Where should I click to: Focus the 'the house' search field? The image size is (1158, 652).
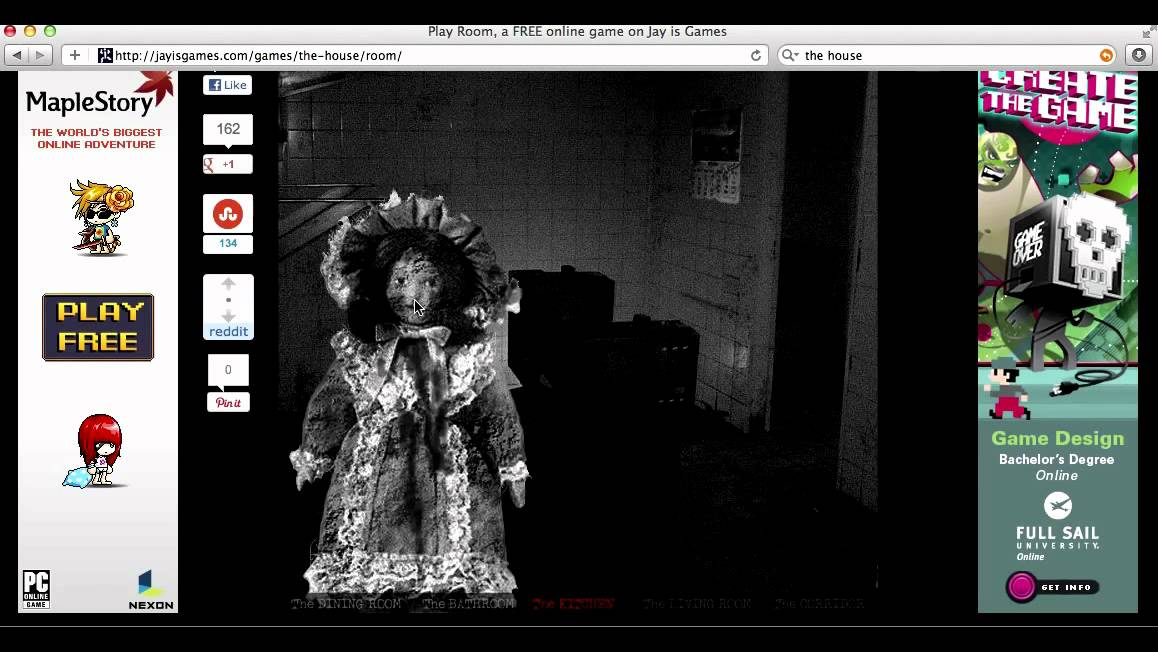[949, 55]
